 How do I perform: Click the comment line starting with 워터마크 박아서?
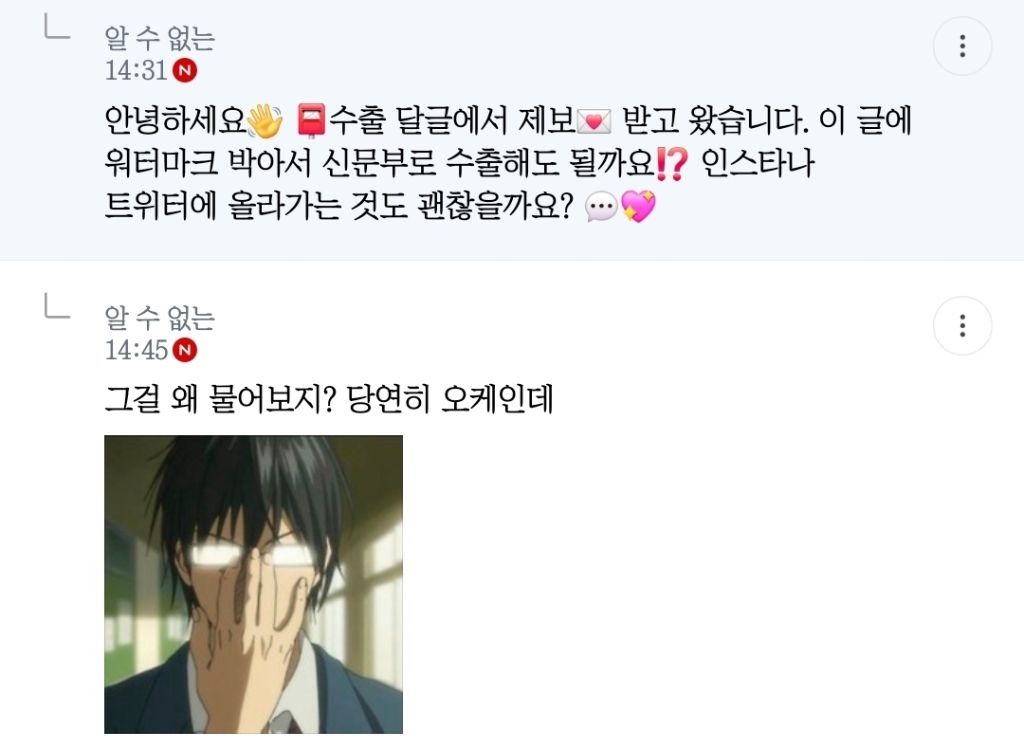pos(459,163)
